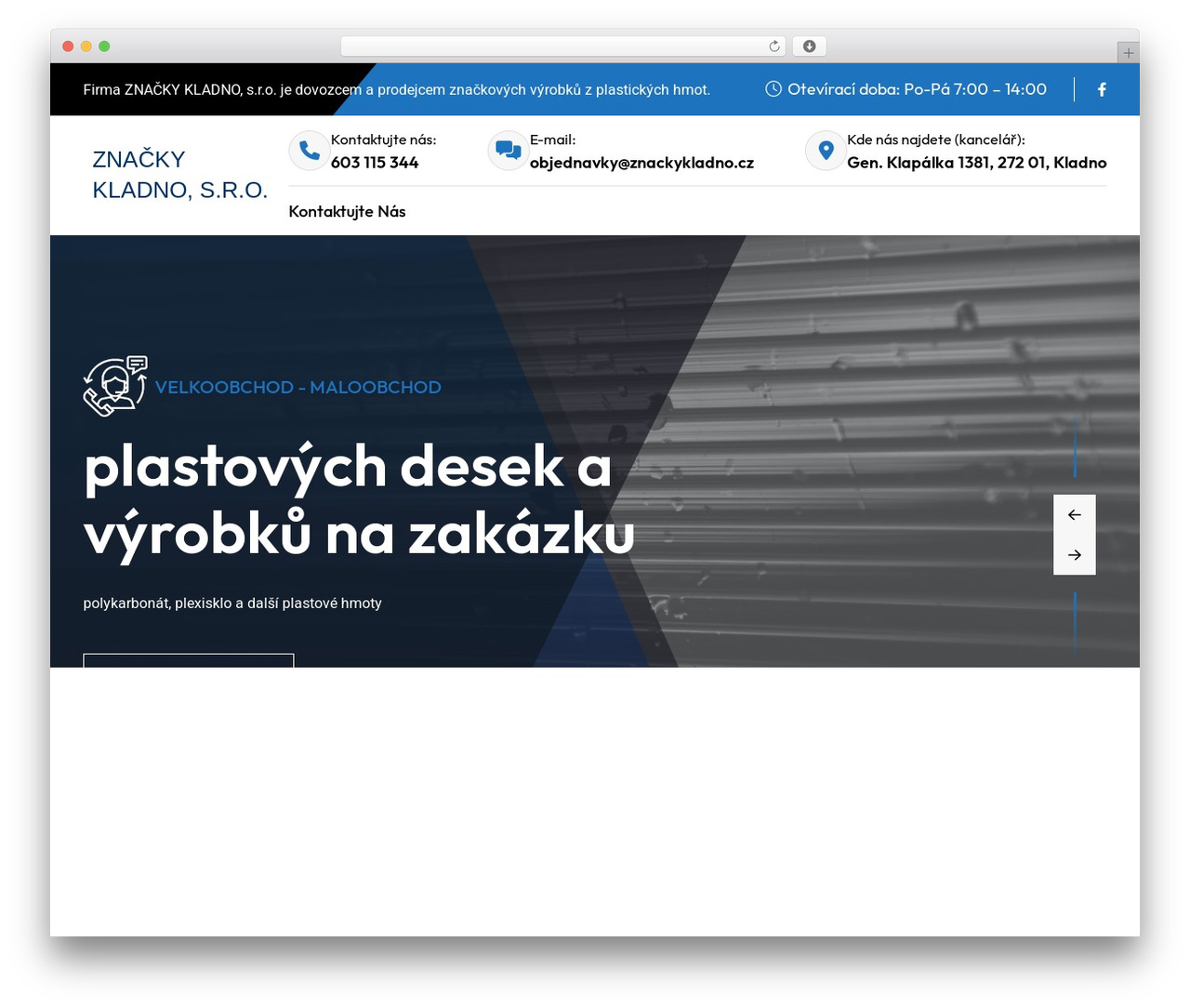Screen dimensions: 1190x1008
Task: Call phone number 603 115 344
Action: [x=375, y=163]
